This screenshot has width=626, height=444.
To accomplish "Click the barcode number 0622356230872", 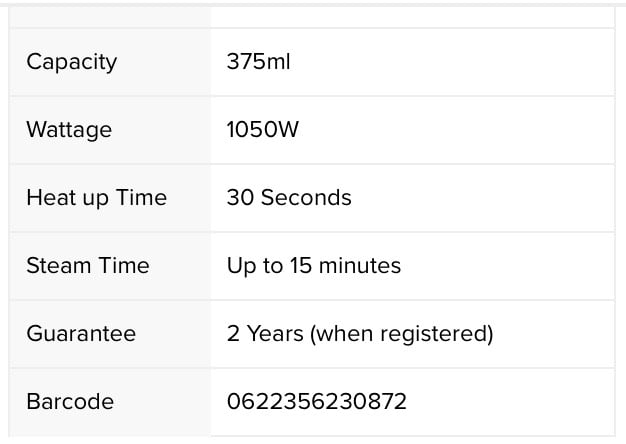I will [x=317, y=402].
